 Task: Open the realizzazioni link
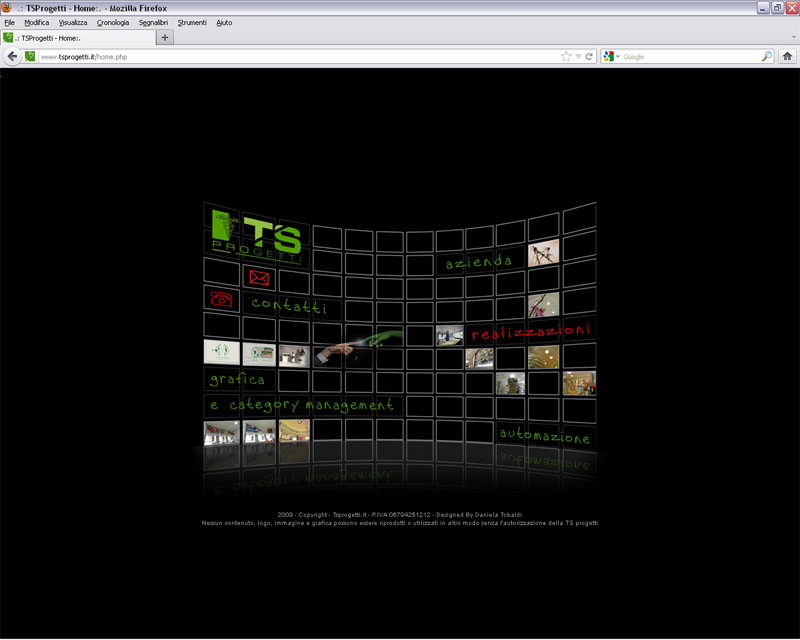pyautogui.click(x=531, y=332)
